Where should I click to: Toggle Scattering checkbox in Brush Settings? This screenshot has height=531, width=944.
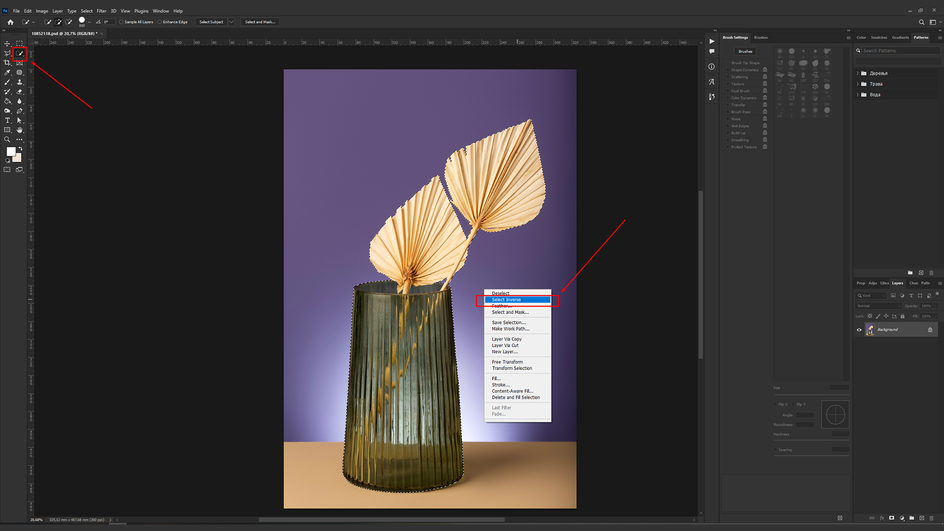pyautogui.click(x=728, y=77)
